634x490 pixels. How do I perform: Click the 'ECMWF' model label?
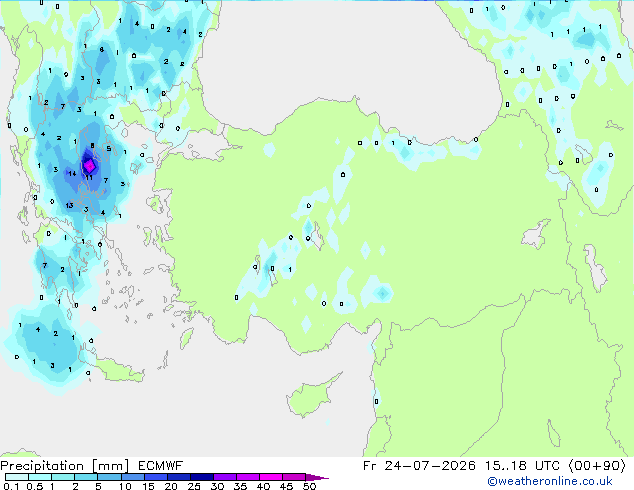pos(161,466)
